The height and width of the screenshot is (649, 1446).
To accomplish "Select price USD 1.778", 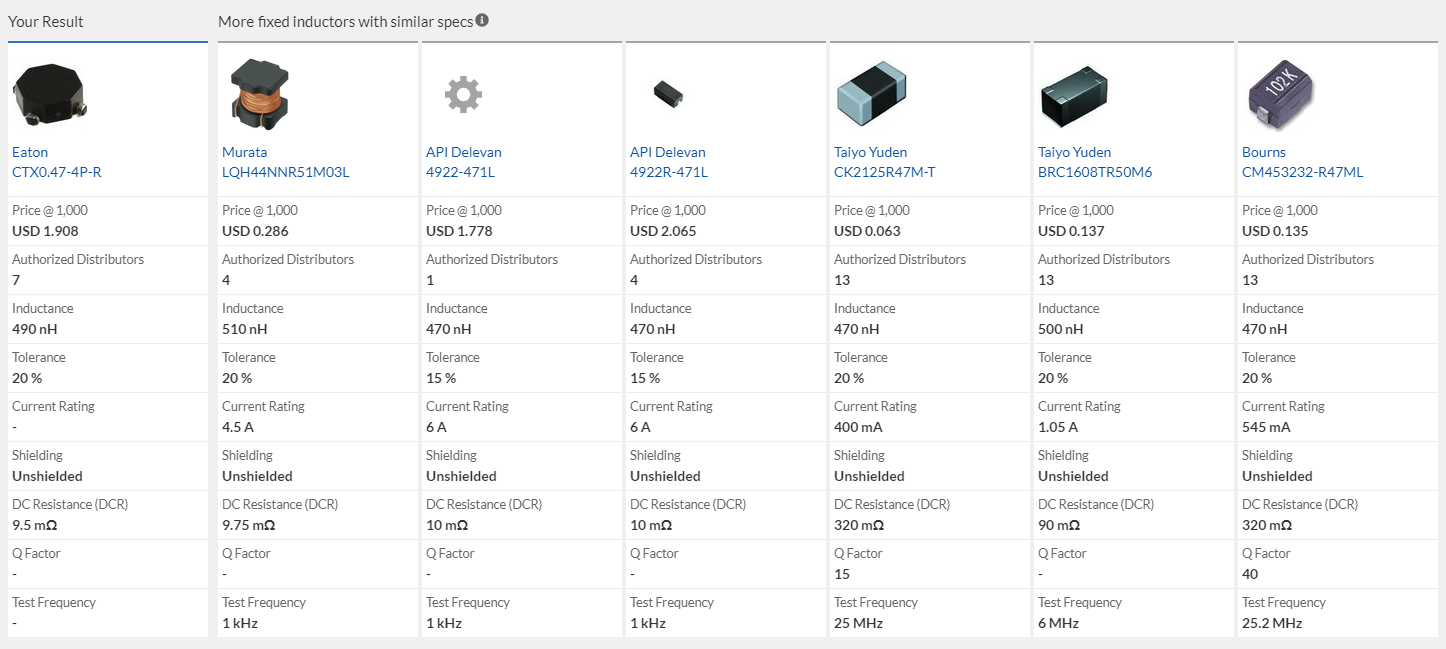I will coord(459,231).
